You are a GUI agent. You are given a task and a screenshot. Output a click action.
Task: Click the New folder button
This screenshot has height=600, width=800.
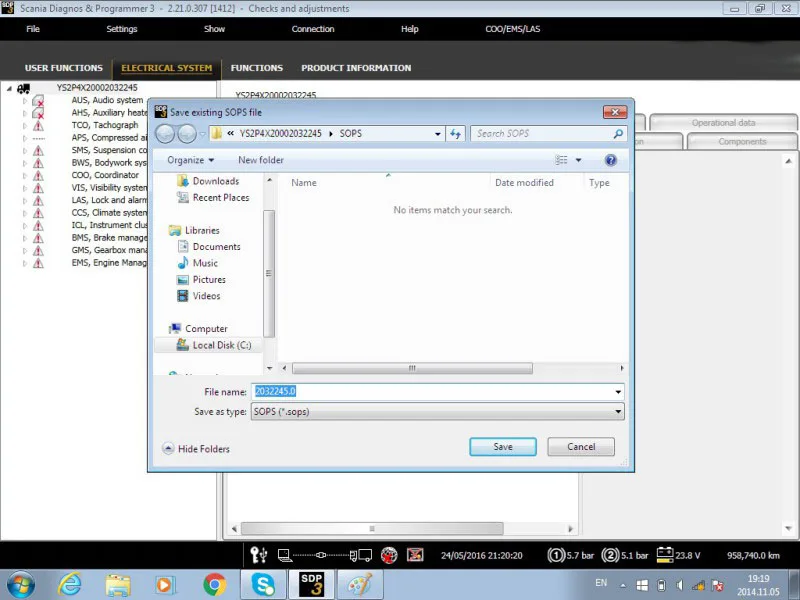[261, 160]
